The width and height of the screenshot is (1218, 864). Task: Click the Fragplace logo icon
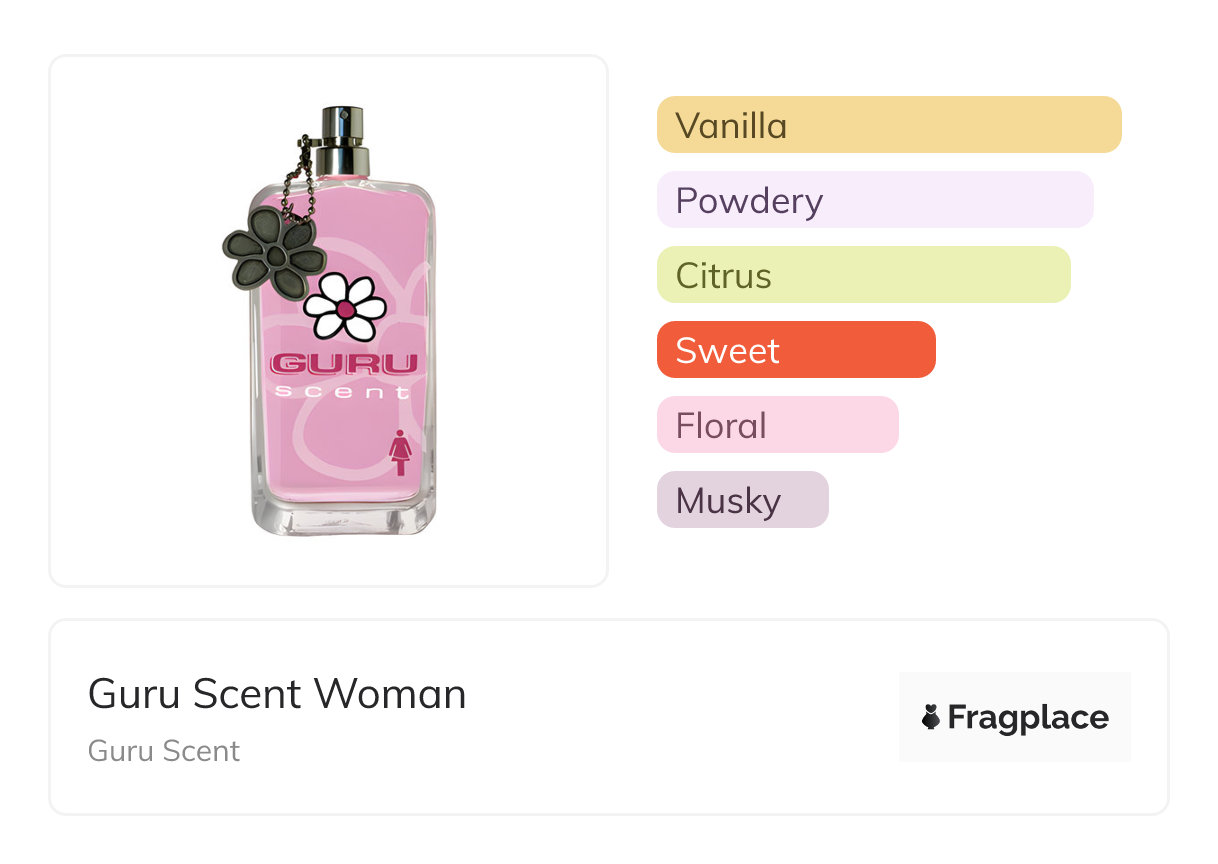tap(931, 717)
